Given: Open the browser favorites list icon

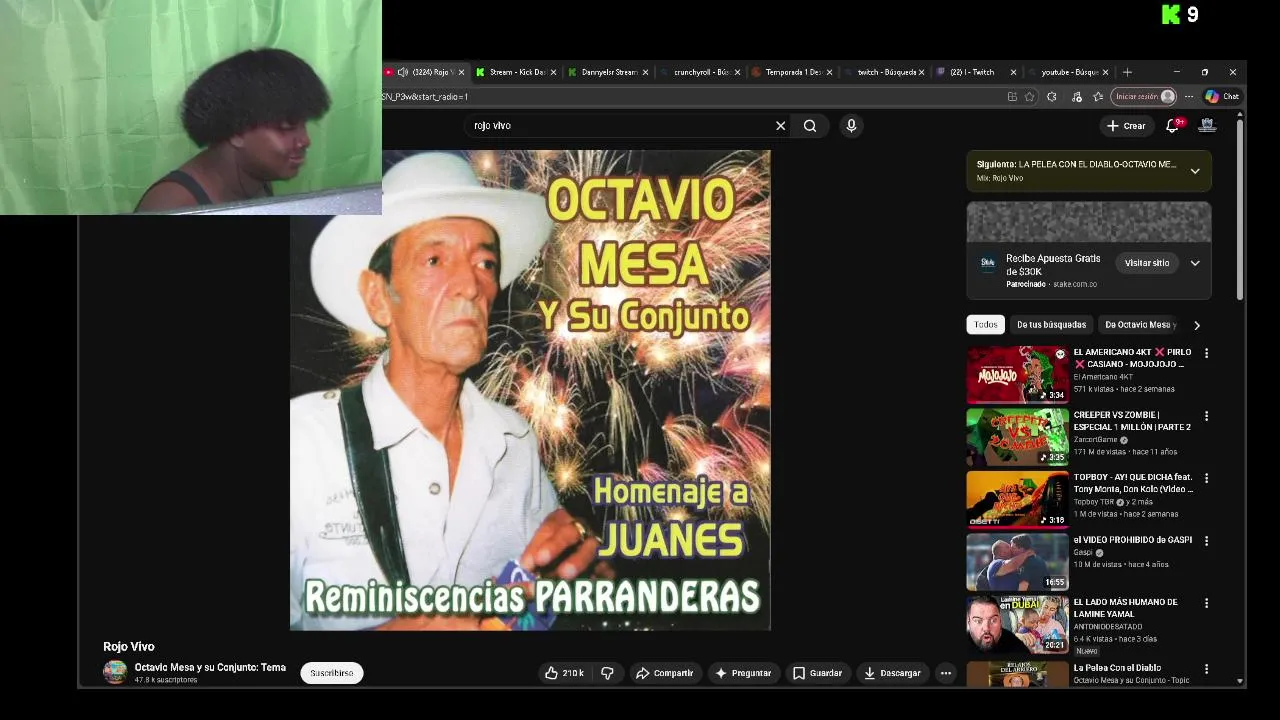Looking at the screenshot, I should pos(1098,97).
